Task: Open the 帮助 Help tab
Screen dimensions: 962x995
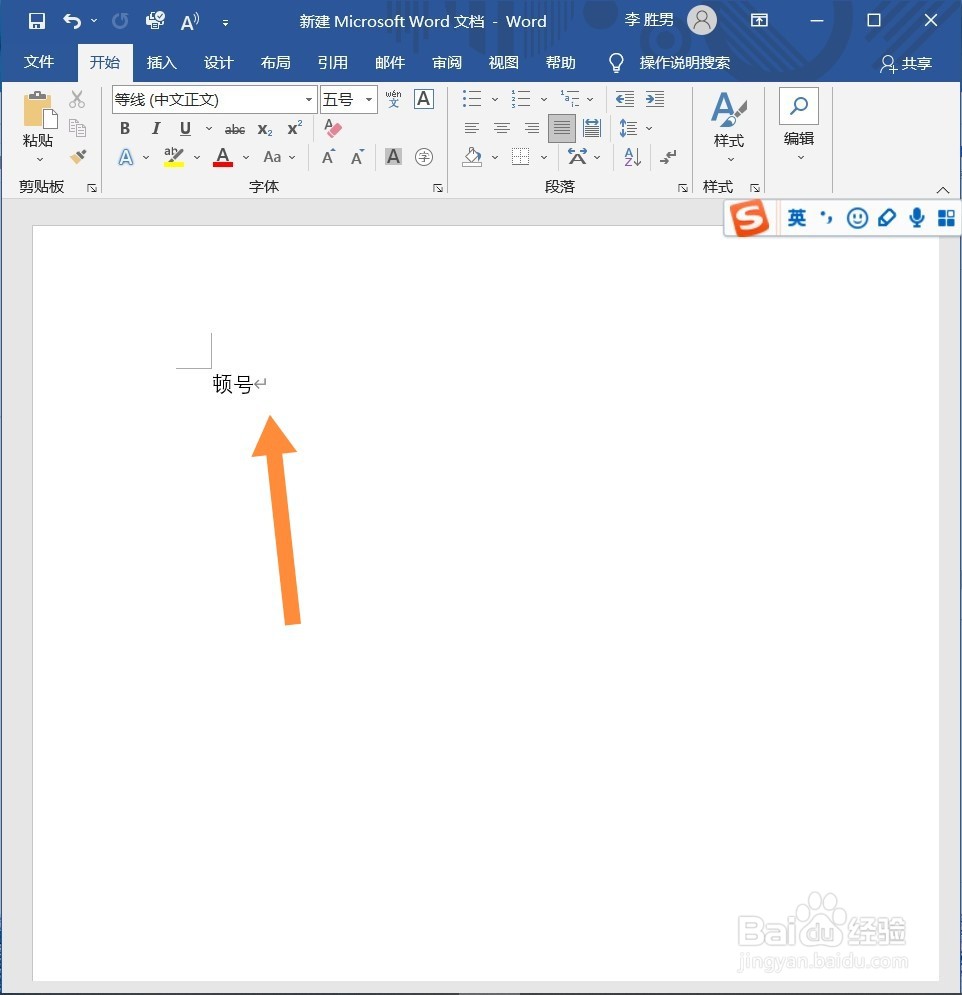Action: (560, 62)
